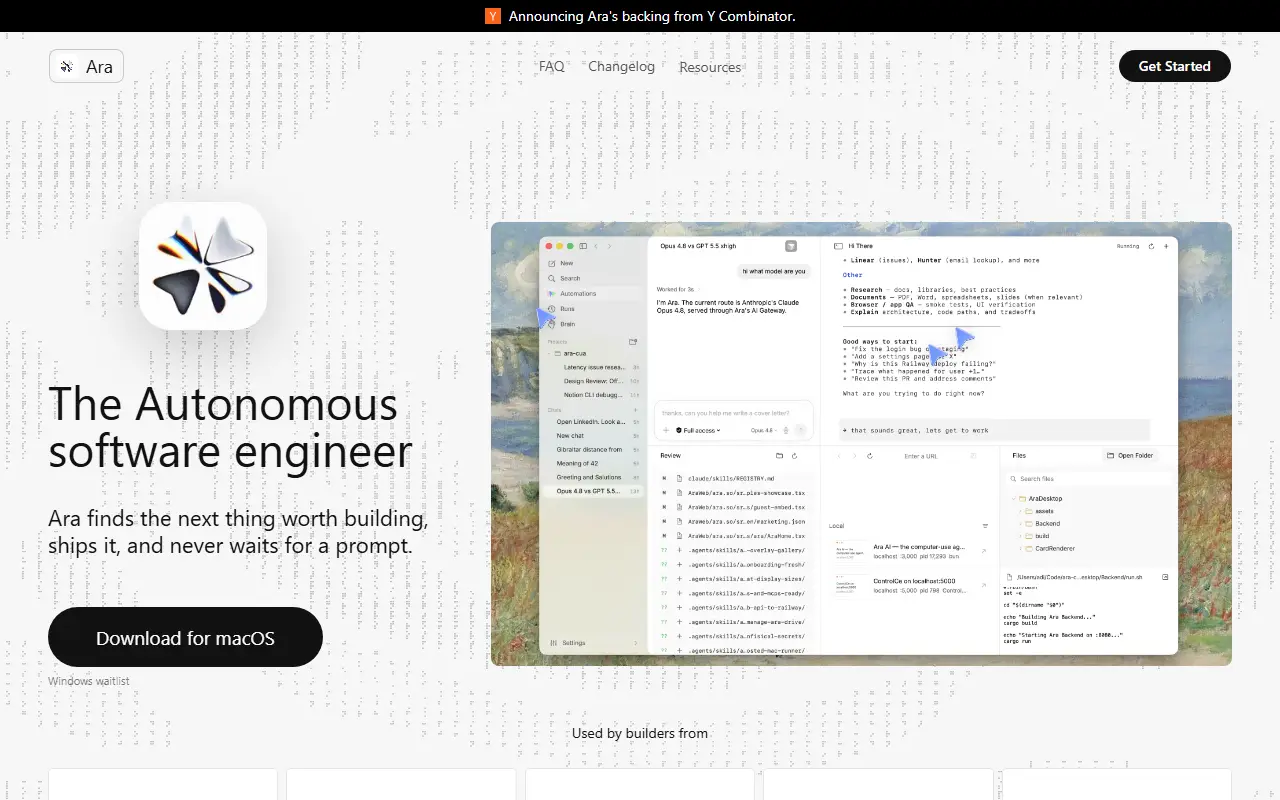The image size is (1280, 800).
Task: Add a new terminal with the plus icon
Action: 1166,246
